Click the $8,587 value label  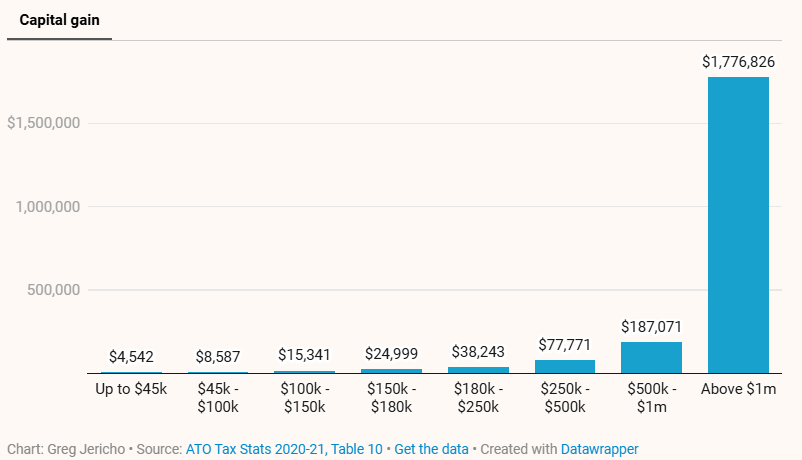pos(218,356)
